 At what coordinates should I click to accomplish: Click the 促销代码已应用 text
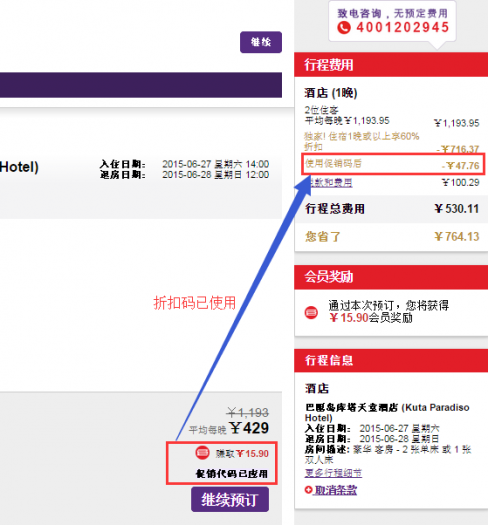(231, 473)
